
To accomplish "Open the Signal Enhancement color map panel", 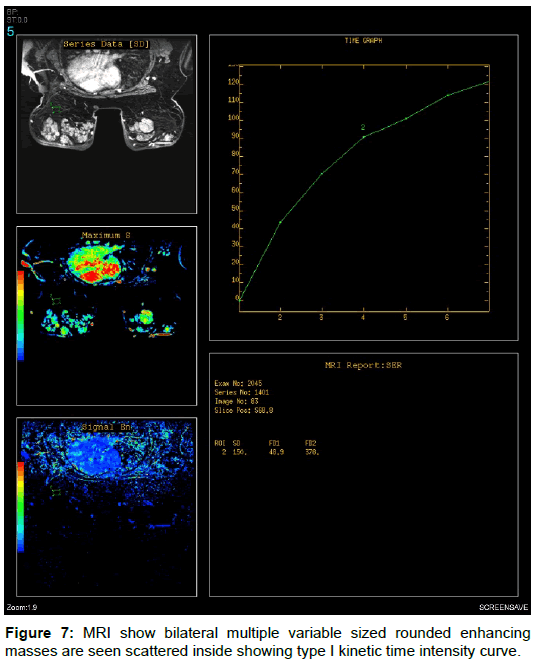I will 106,507.
